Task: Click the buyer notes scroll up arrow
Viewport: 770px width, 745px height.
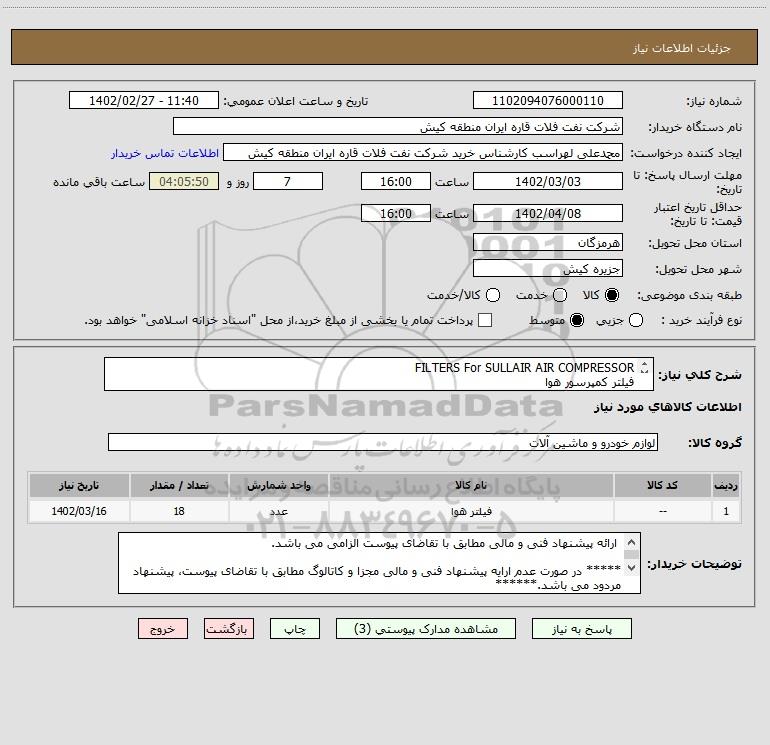Action: point(631,543)
